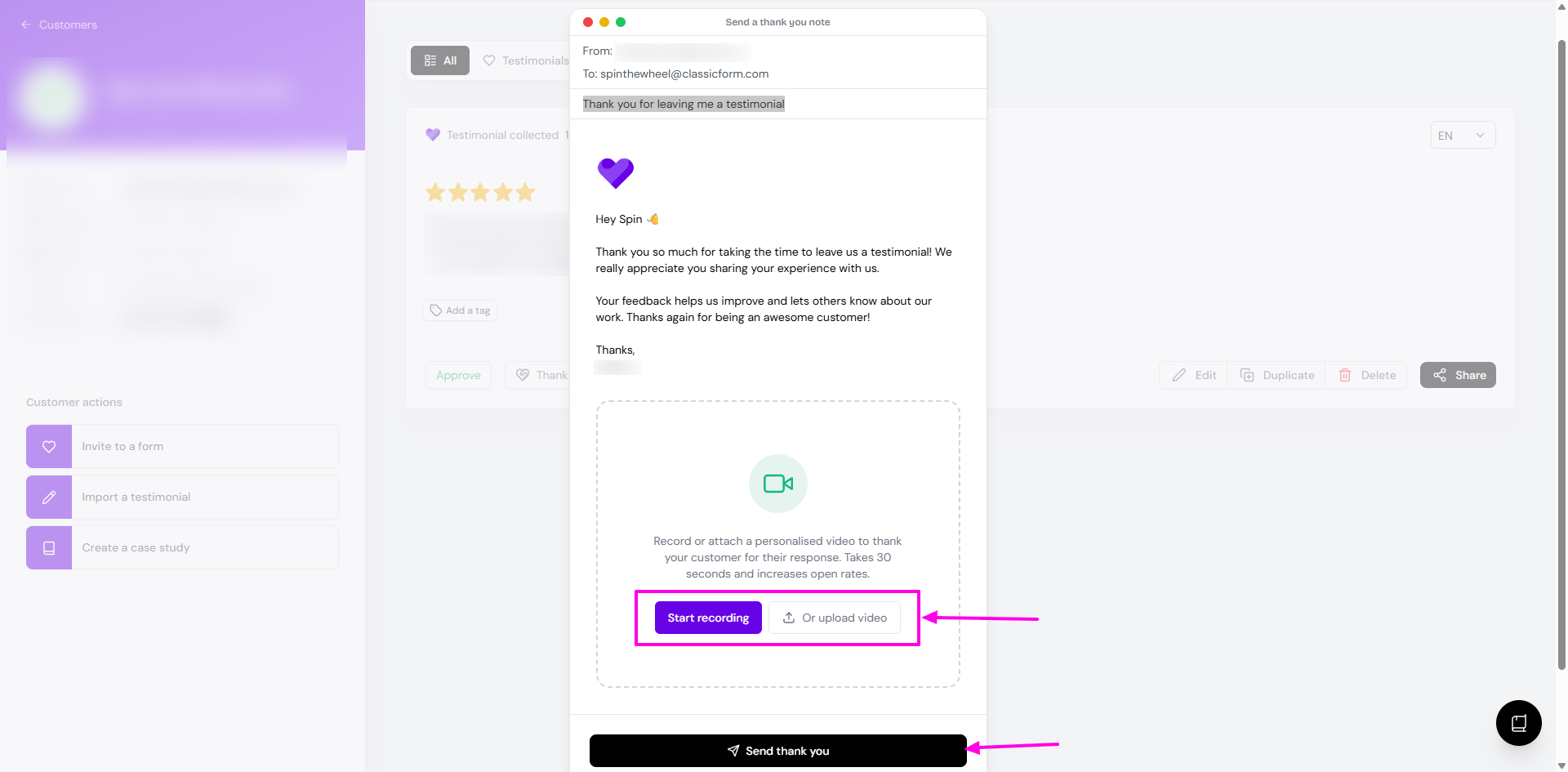Image resolution: width=1568 pixels, height=772 pixels.
Task: Open the Testimonials tab
Action: tap(527, 60)
